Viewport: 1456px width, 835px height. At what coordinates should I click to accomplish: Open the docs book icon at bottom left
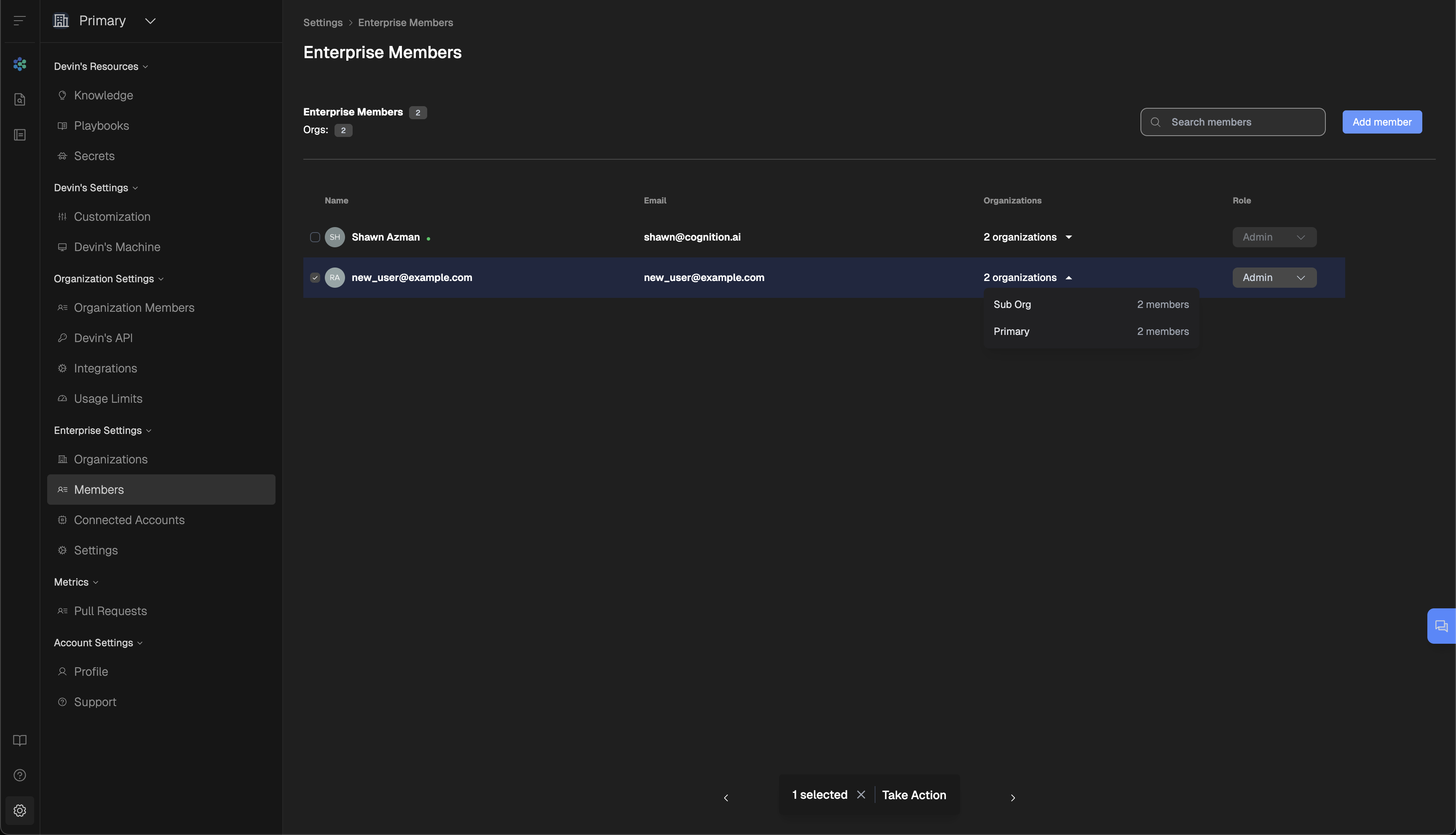[19, 740]
